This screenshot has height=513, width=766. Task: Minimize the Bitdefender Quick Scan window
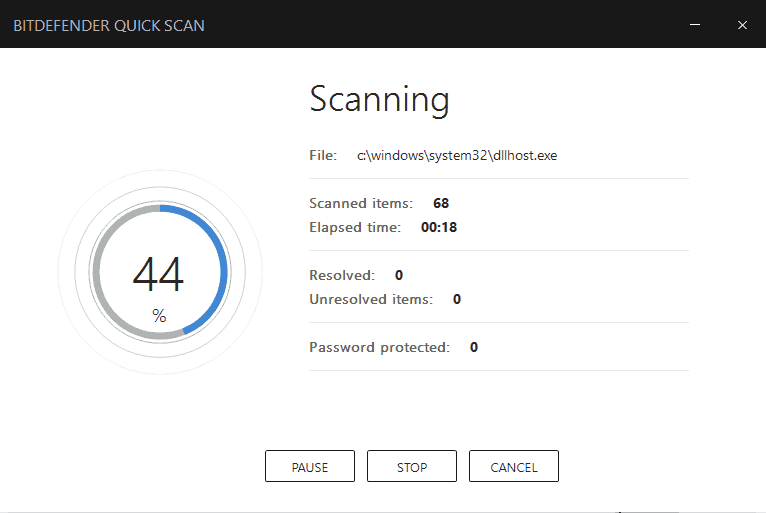tap(695, 24)
